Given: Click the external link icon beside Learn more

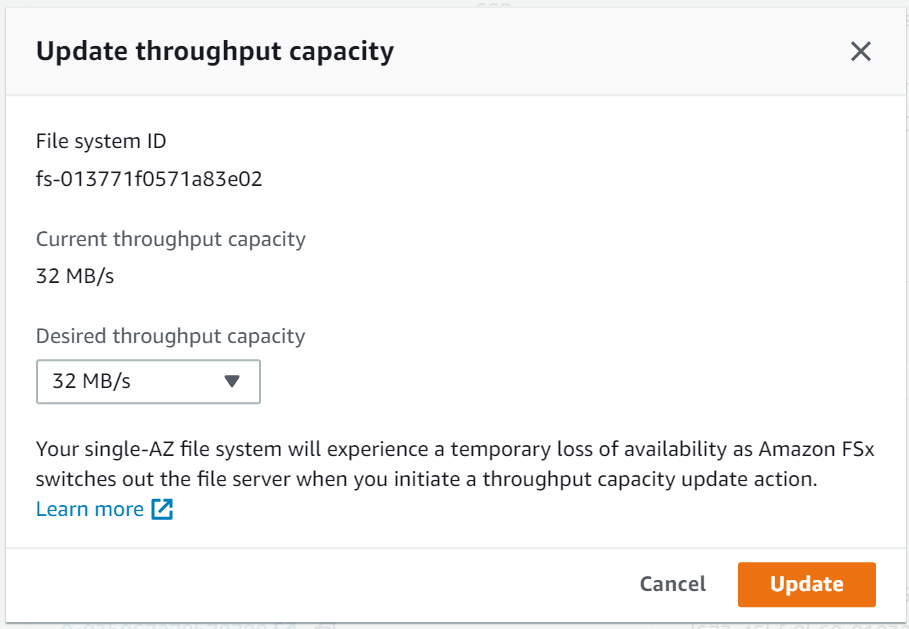Looking at the screenshot, I should (x=162, y=509).
